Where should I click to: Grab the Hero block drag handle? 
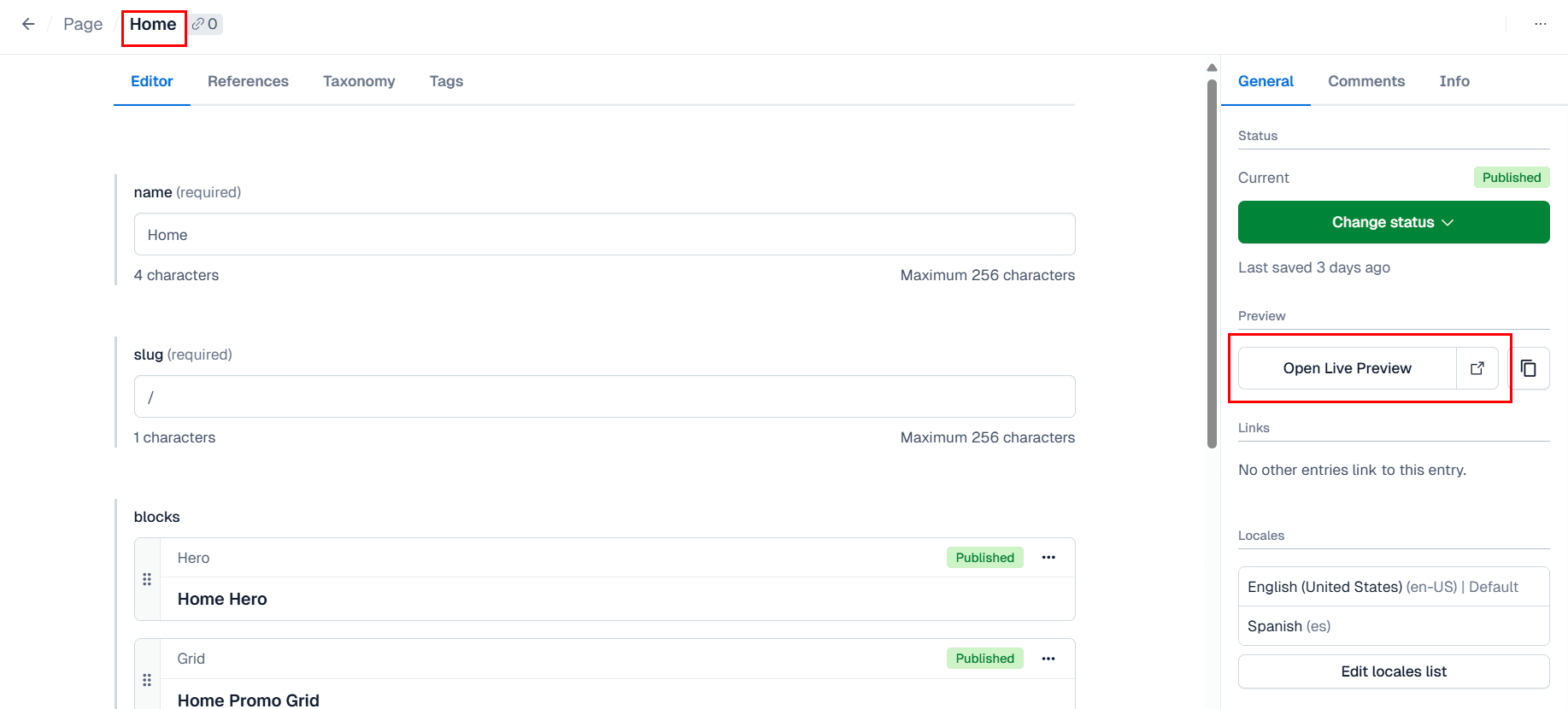click(x=147, y=579)
